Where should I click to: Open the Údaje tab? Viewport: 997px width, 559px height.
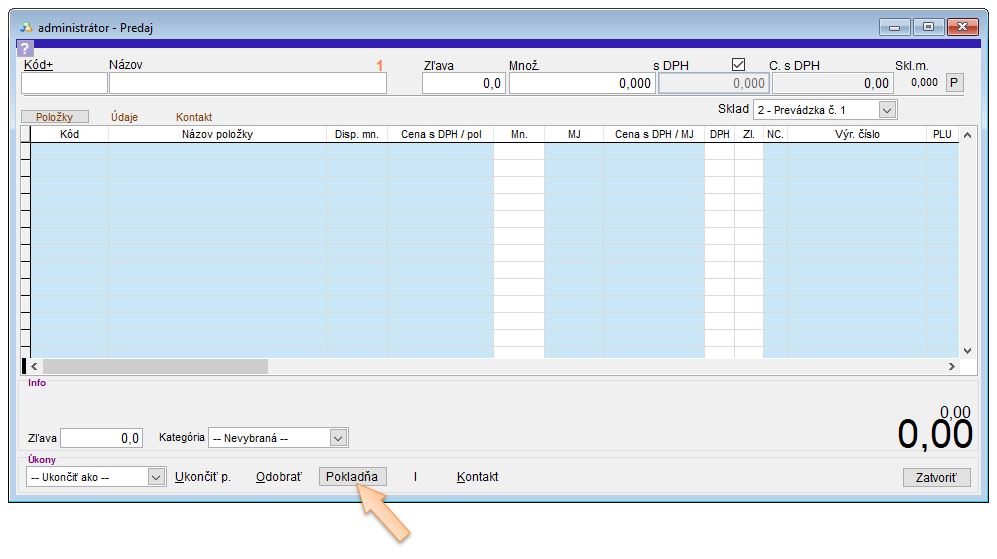coord(124,117)
